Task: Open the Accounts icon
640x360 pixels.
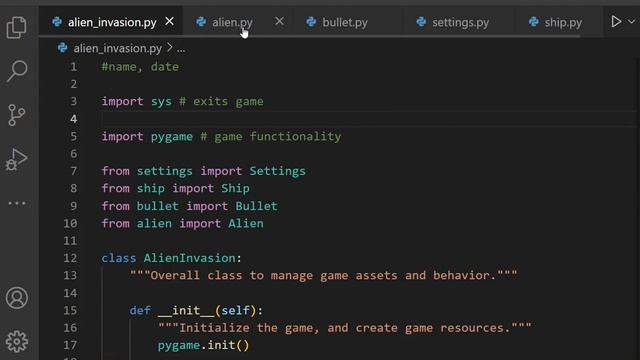Action: (17, 298)
